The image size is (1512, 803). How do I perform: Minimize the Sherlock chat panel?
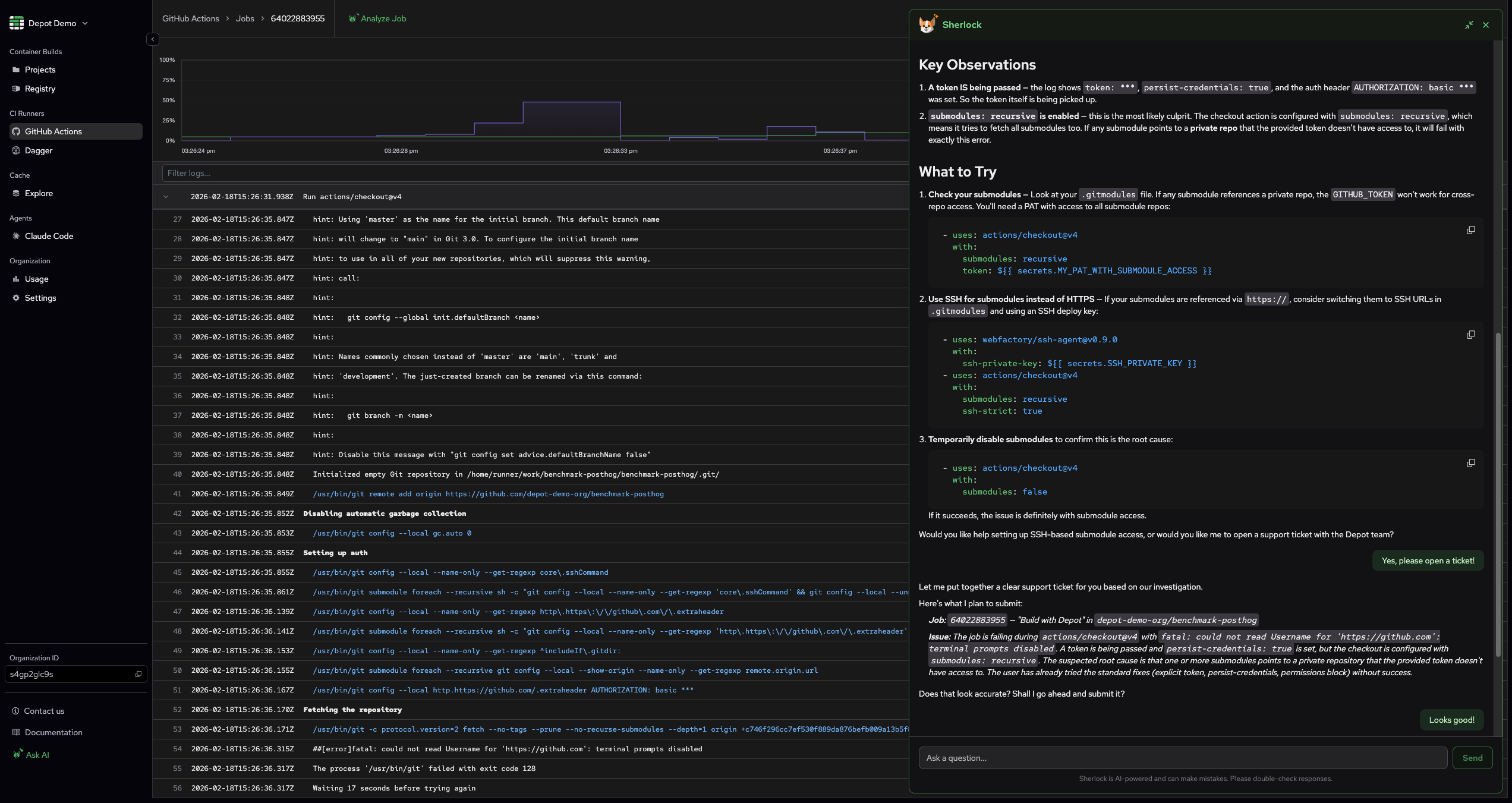1469,25
